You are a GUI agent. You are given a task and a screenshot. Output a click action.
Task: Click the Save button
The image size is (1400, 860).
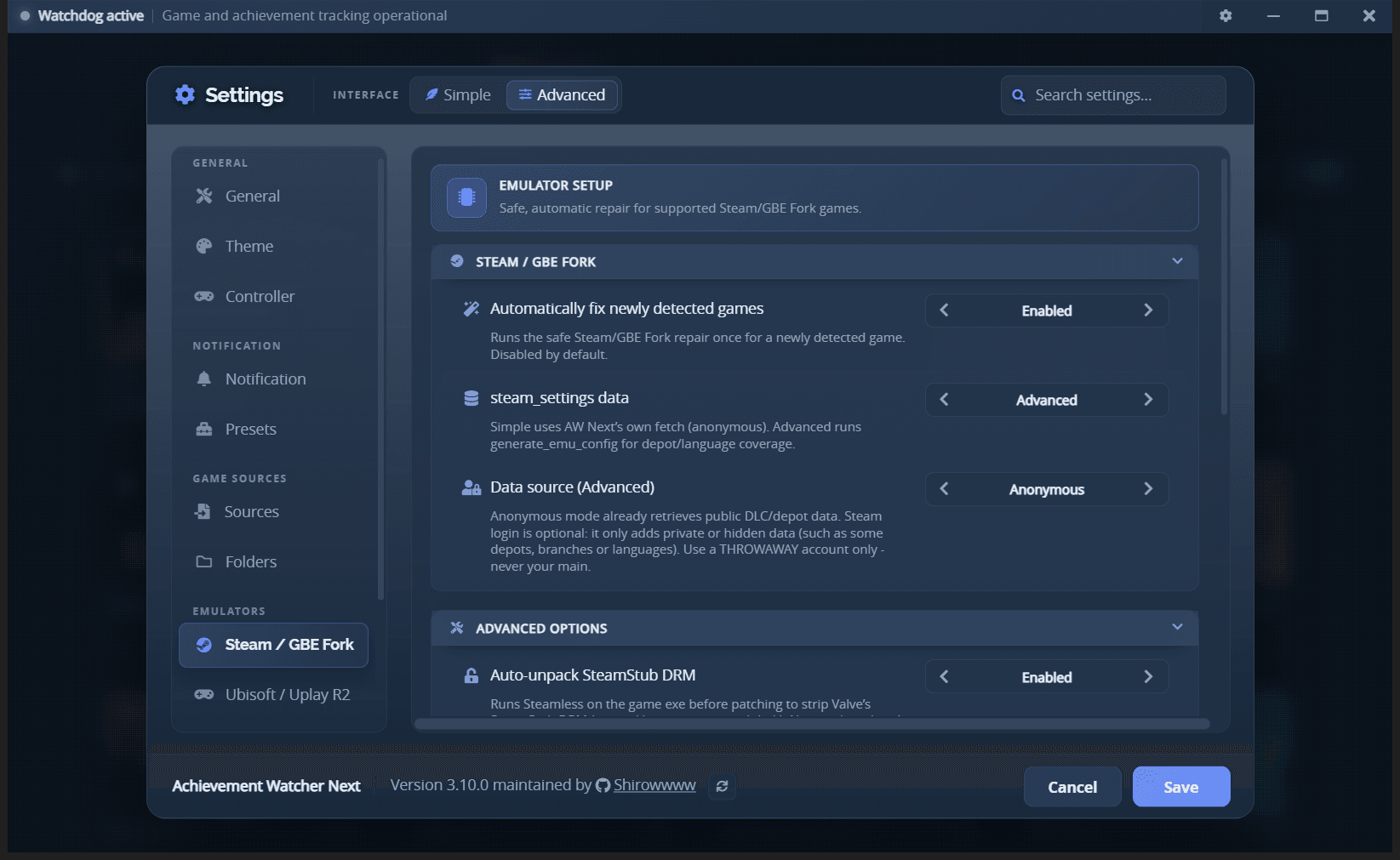pos(1181,787)
